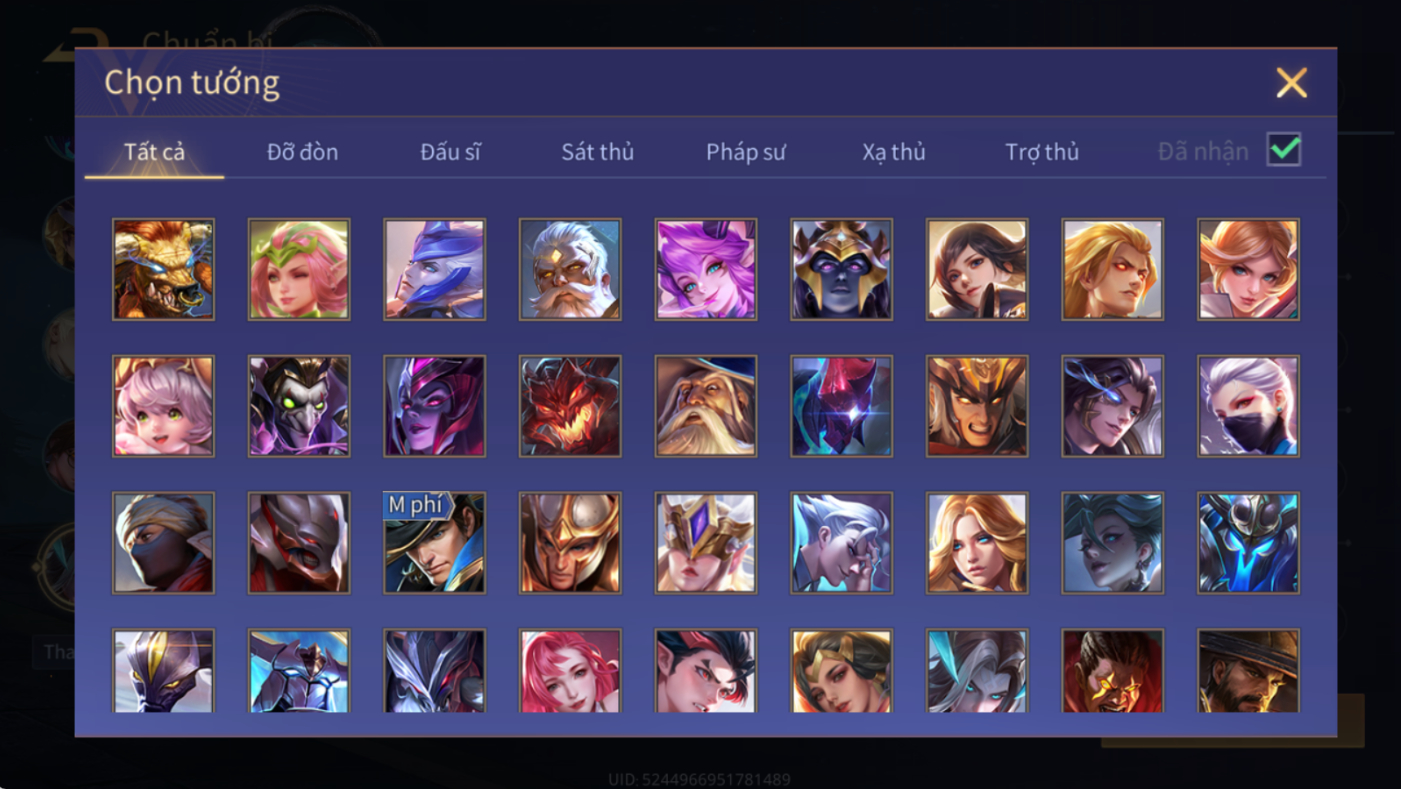Select the pink-haired girl with green eyes
This screenshot has height=789, width=1401.
click(x=163, y=406)
